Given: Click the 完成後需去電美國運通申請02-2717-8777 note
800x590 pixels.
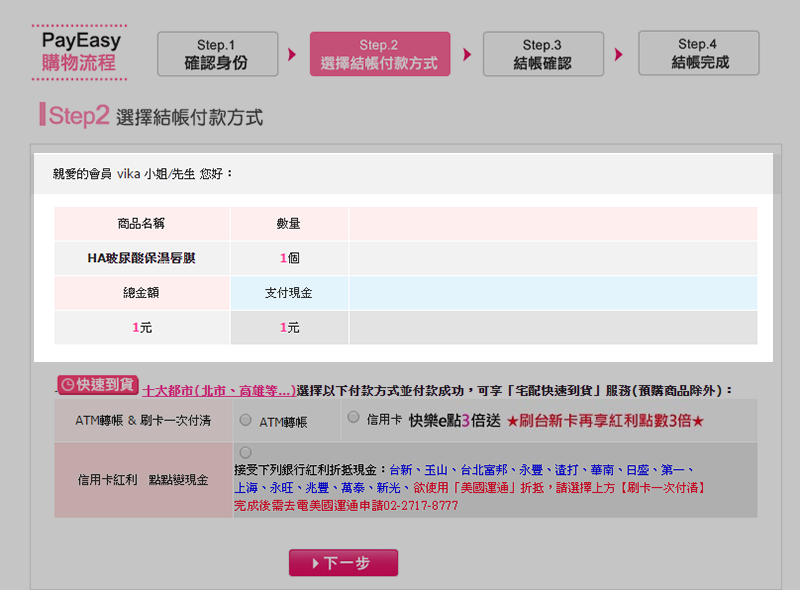Looking at the screenshot, I should point(346,506).
